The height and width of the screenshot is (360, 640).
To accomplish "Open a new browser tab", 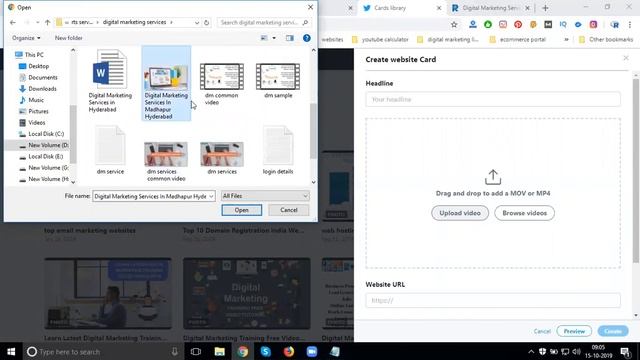I will coord(545,8).
